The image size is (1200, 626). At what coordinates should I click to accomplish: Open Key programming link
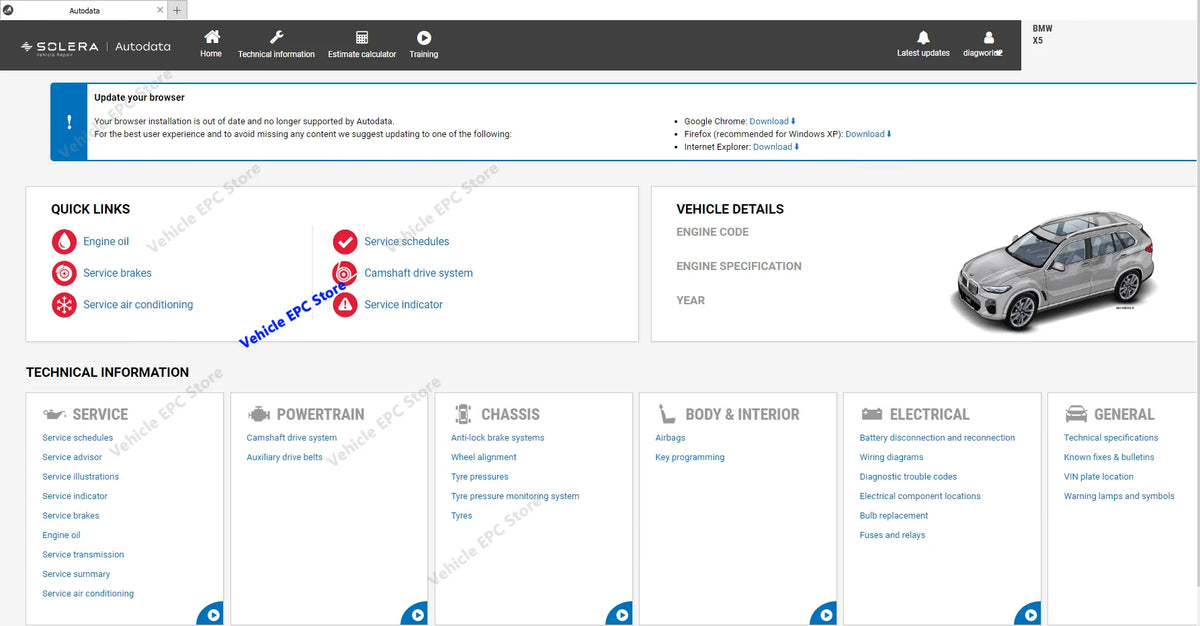(x=690, y=457)
